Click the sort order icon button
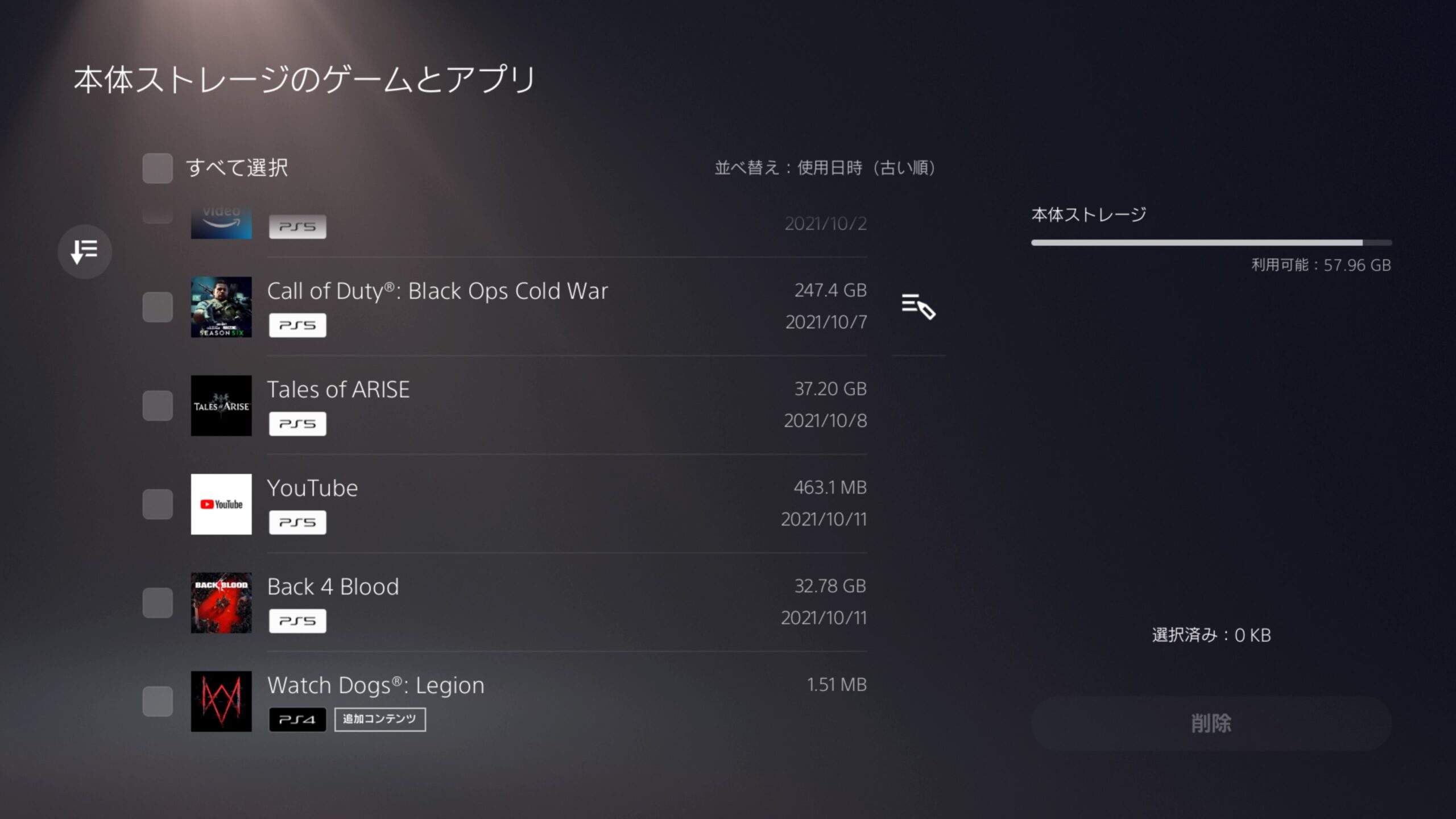This screenshot has height=819, width=1456. pyautogui.click(x=85, y=251)
